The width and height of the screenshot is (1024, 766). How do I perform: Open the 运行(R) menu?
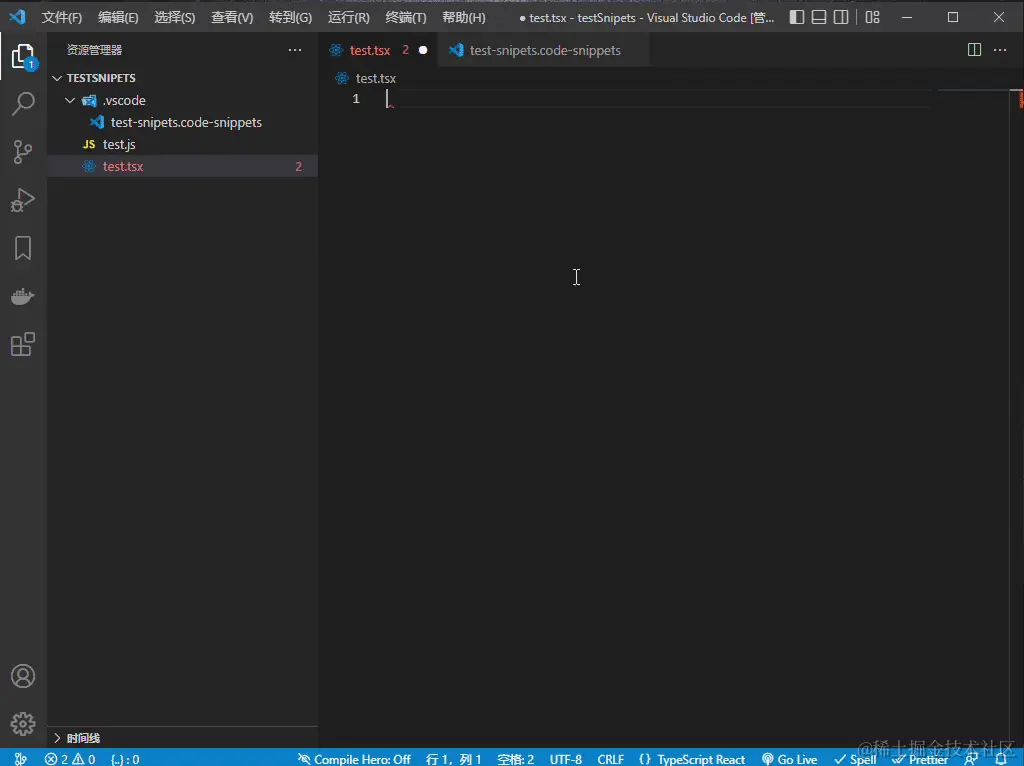[348, 18]
